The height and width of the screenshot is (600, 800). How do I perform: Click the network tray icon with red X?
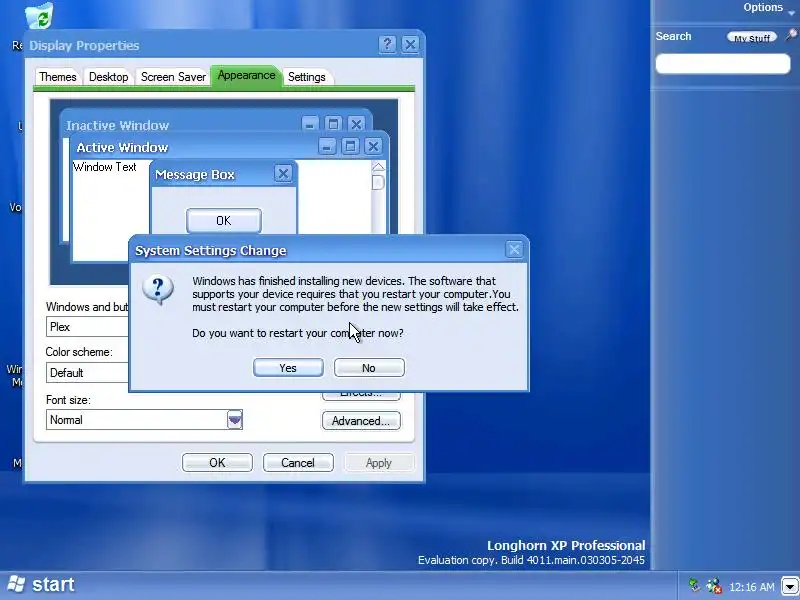[713, 586]
